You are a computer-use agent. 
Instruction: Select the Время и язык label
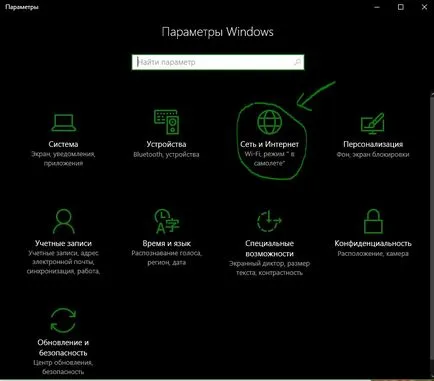point(166,243)
